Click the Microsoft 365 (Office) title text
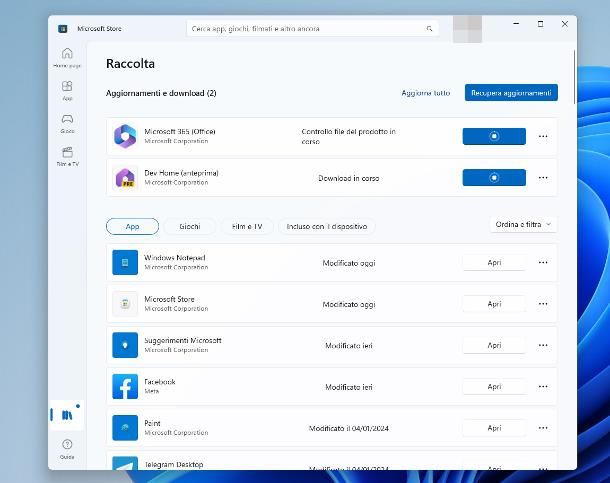This screenshot has height=483, width=610. tap(180, 131)
